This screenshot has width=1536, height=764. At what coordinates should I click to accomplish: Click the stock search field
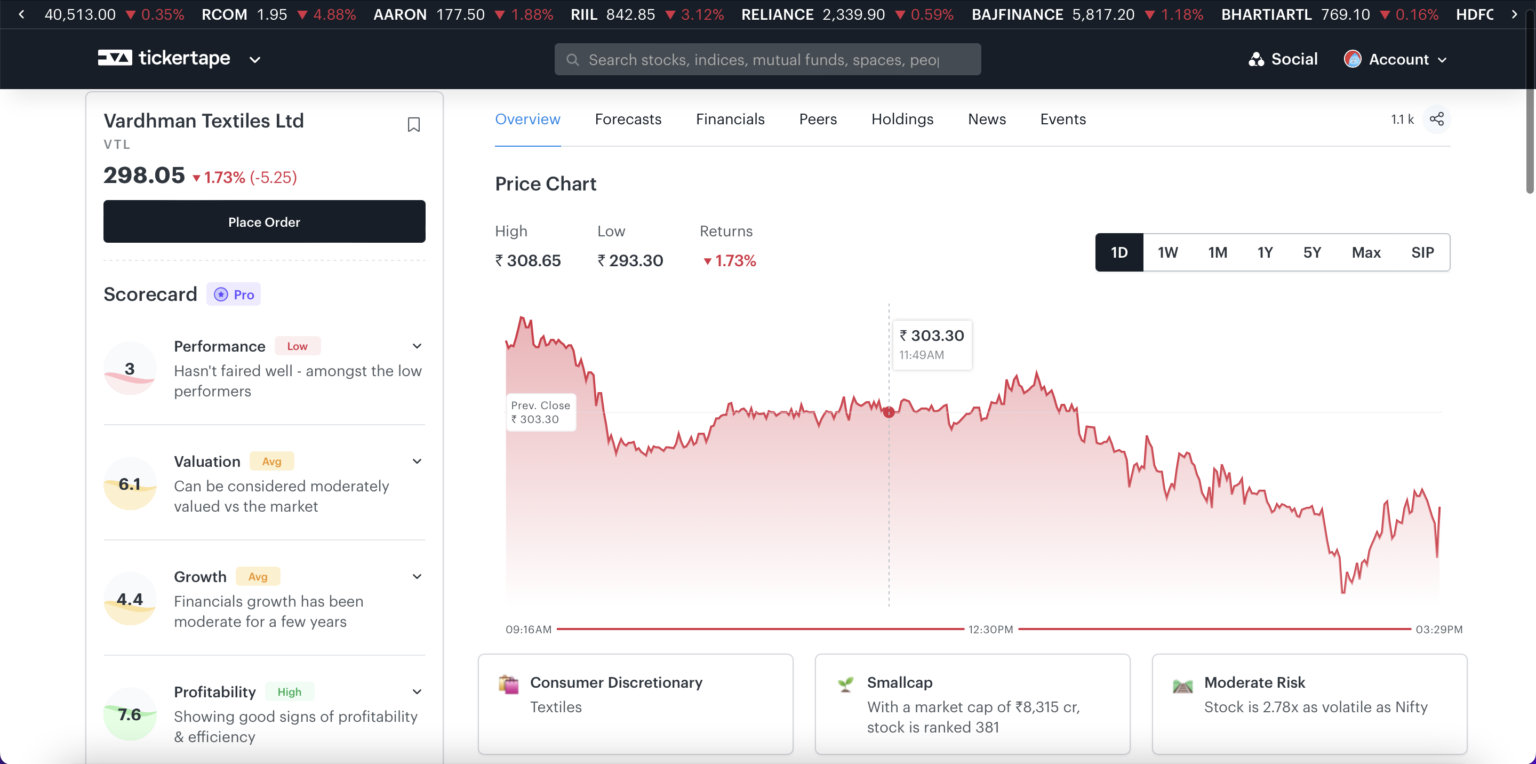click(x=767, y=60)
